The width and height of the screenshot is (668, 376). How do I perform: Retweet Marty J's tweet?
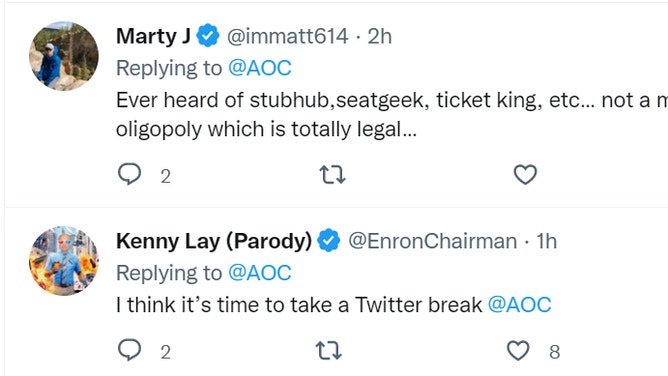332,175
